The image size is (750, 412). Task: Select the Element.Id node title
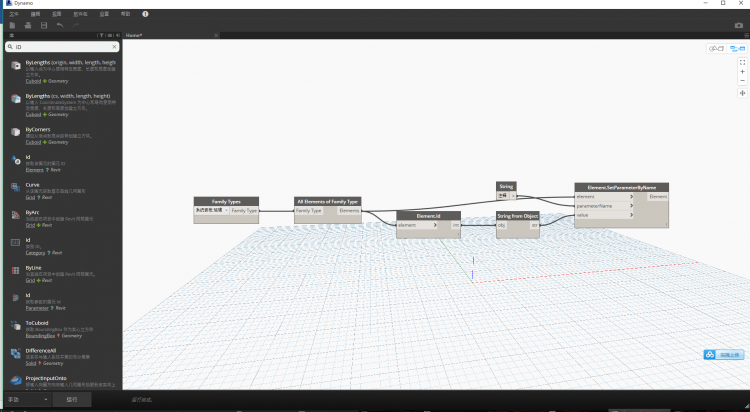click(429, 216)
